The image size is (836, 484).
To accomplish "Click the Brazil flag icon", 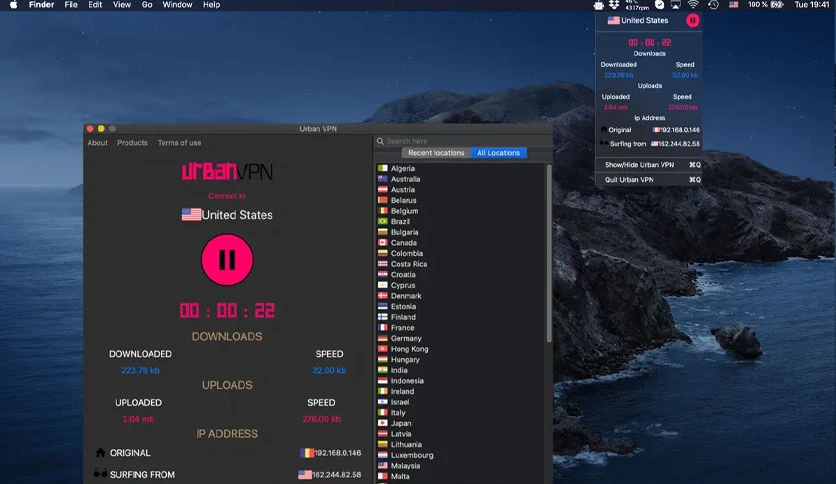I will click(383, 221).
